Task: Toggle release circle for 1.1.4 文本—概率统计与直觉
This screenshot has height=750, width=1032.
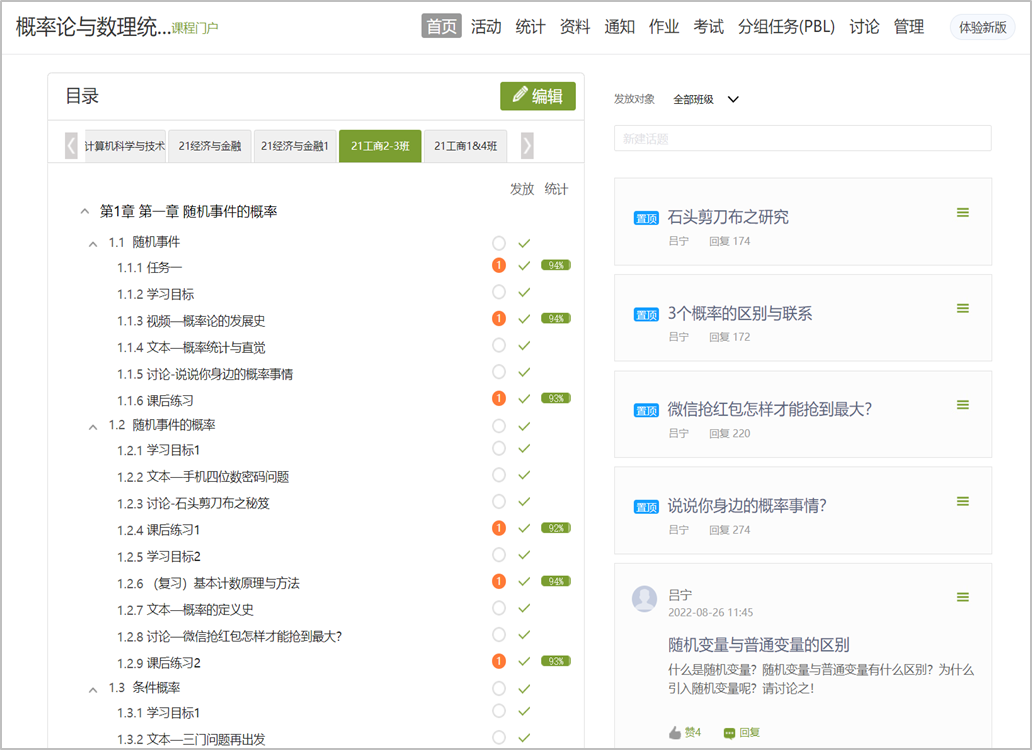Action: pyautogui.click(x=499, y=345)
